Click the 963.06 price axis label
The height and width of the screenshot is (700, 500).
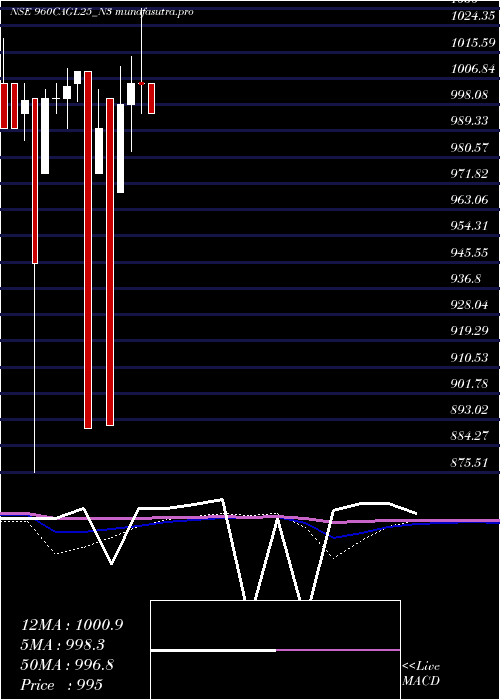[x=469, y=200]
